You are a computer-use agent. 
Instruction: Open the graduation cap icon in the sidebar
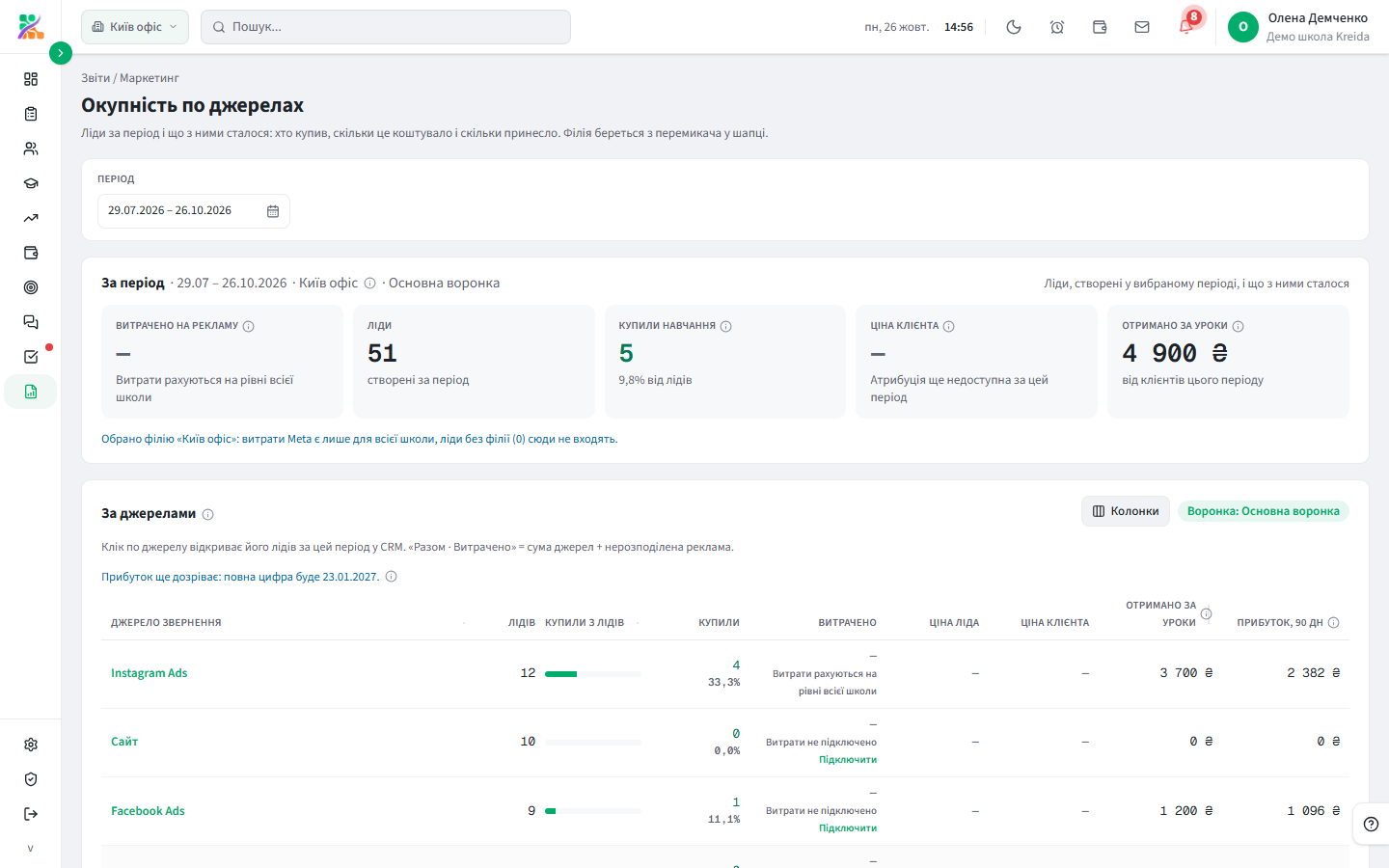point(31,183)
